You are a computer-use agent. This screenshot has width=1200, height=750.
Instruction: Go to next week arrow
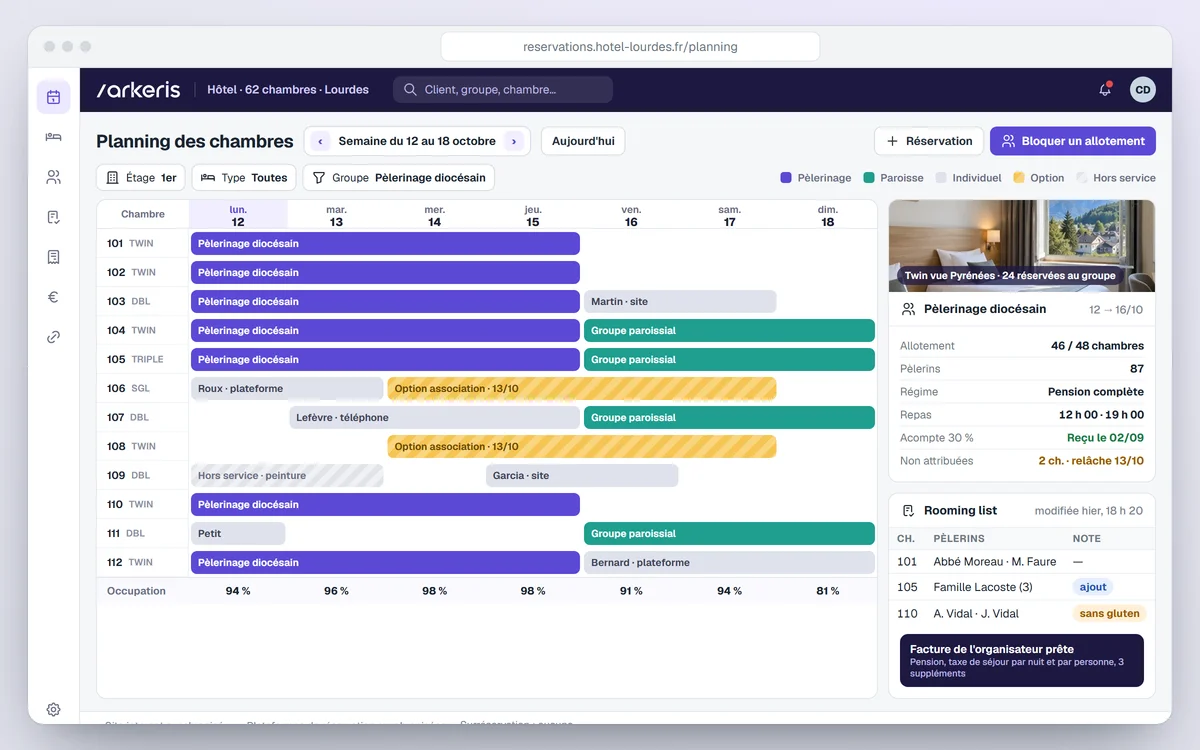[514, 141]
